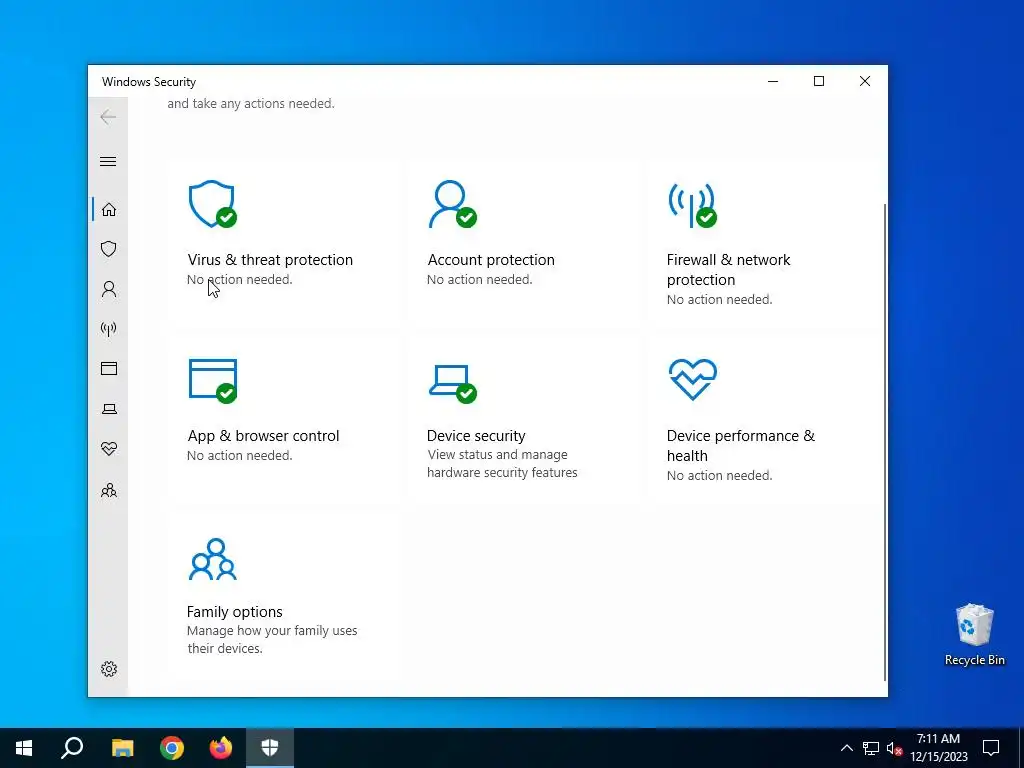Open taskbar clock showing 7:11 AM
The height and width of the screenshot is (768, 1024).
click(938, 748)
